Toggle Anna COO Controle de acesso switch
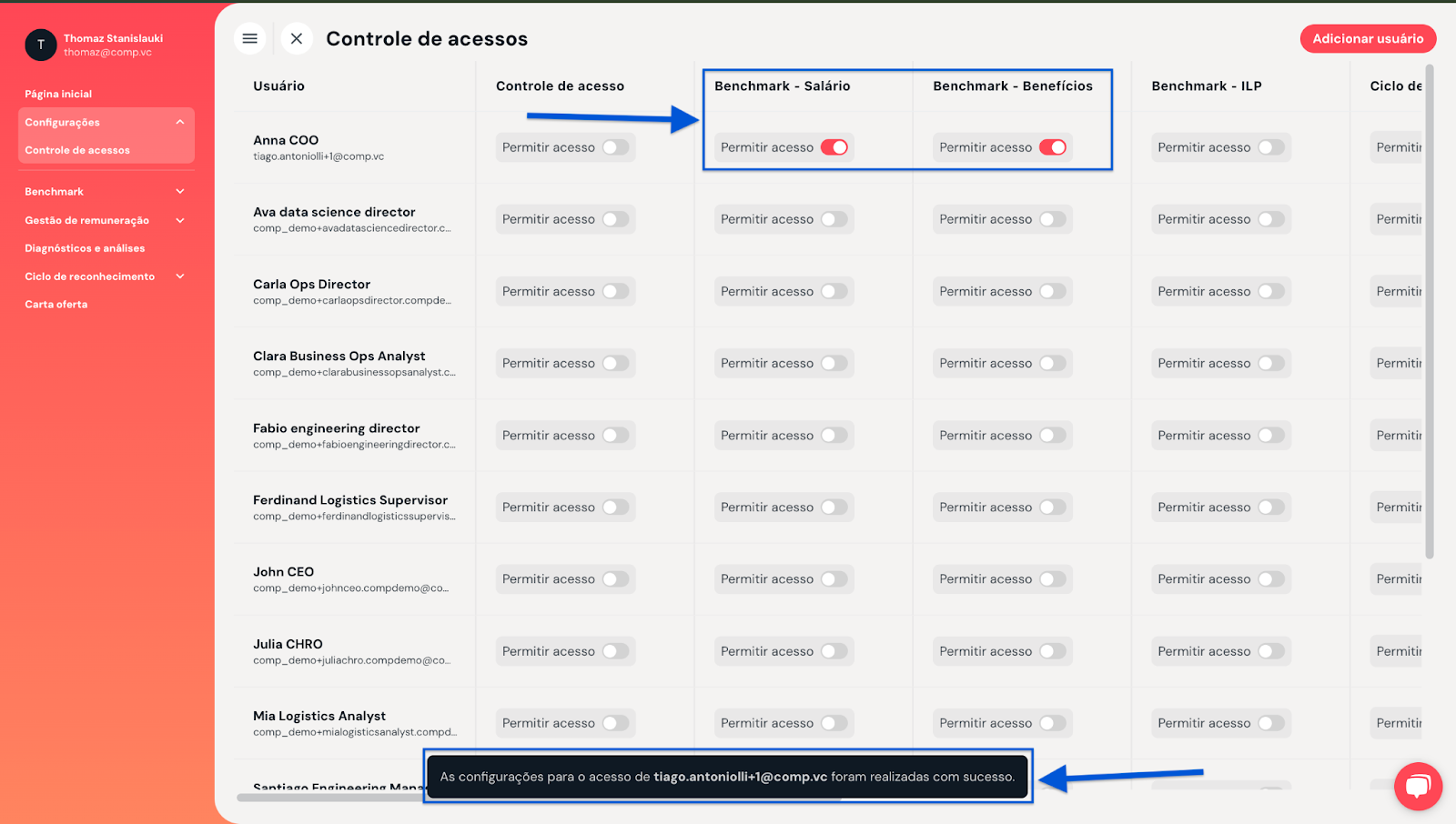Viewport: 1456px width, 824px height. [x=616, y=147]
